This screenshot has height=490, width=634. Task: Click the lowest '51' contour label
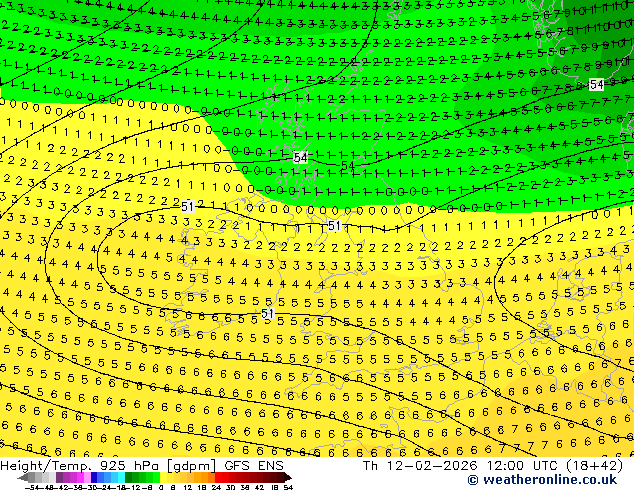(x=267, y=313)
